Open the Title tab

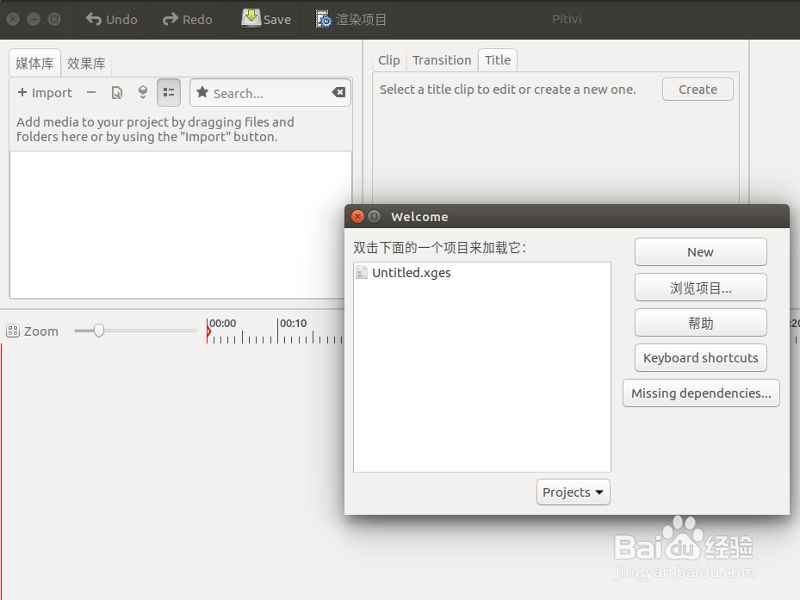[497, 60]
